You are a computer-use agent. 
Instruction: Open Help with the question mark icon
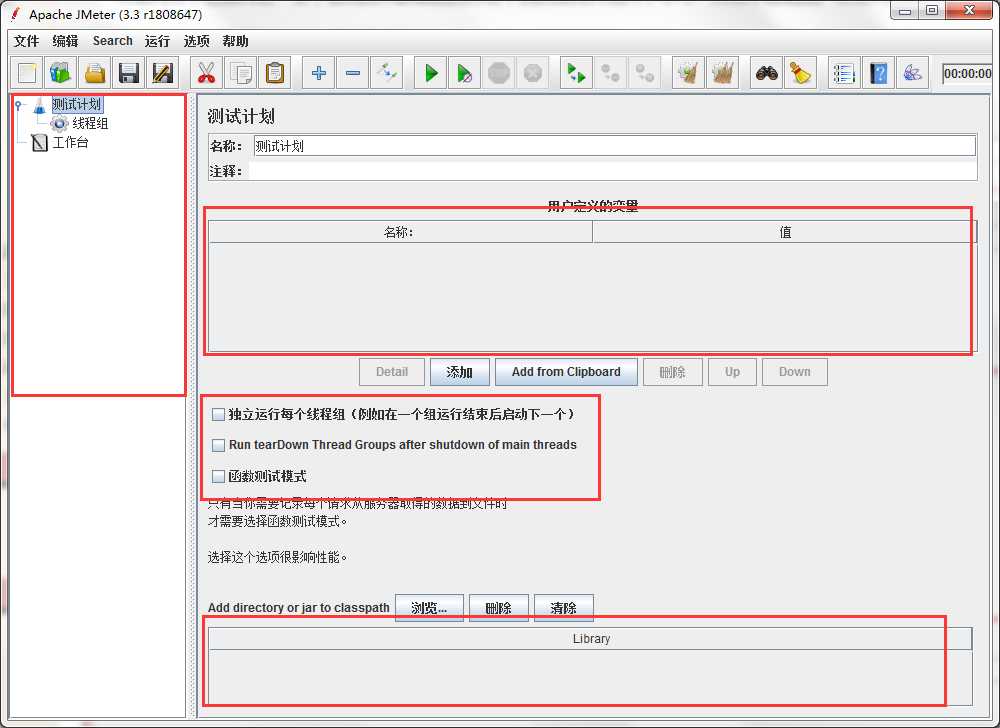pyautogui.click(x=878, y=73)
